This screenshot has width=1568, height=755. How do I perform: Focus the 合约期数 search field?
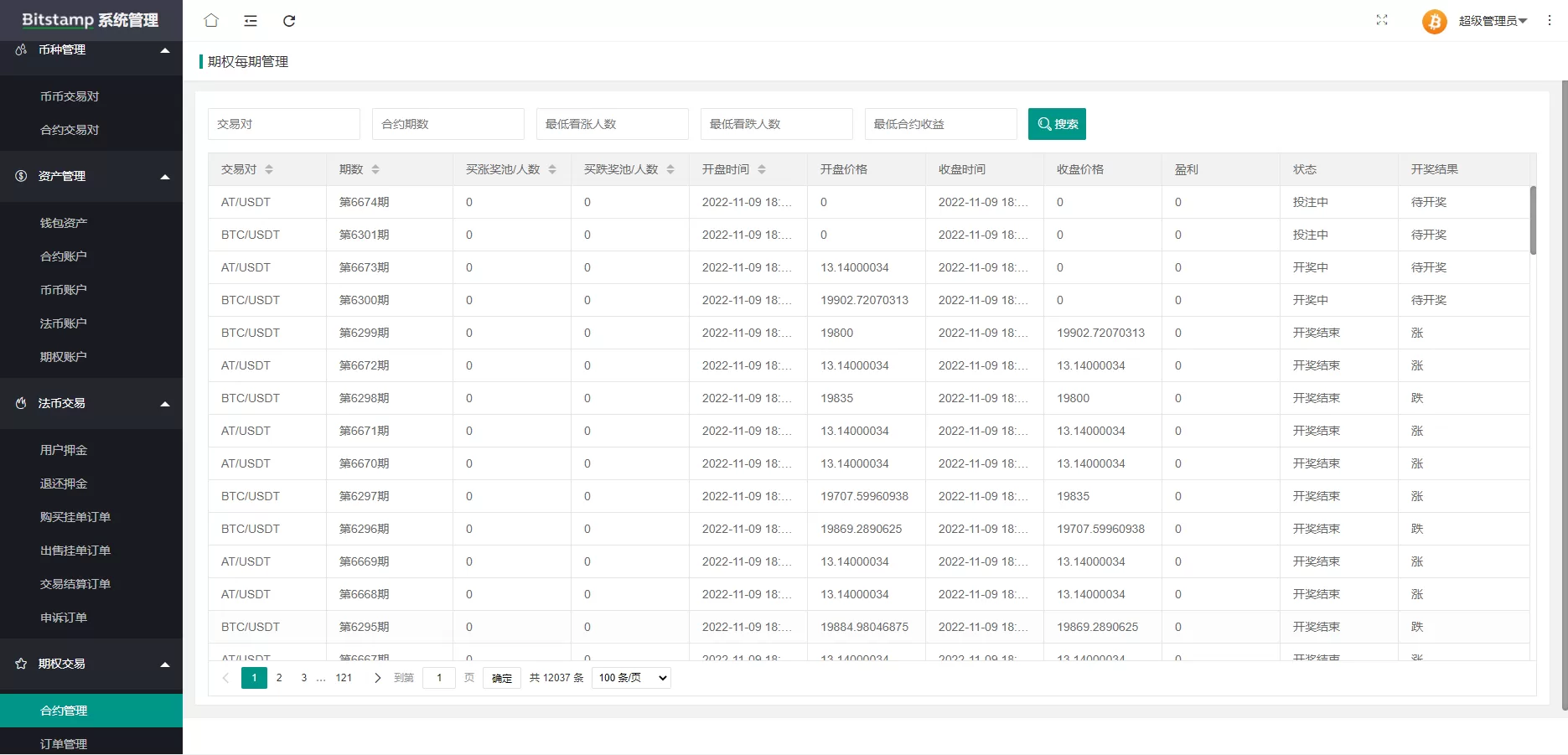[448, 124]
